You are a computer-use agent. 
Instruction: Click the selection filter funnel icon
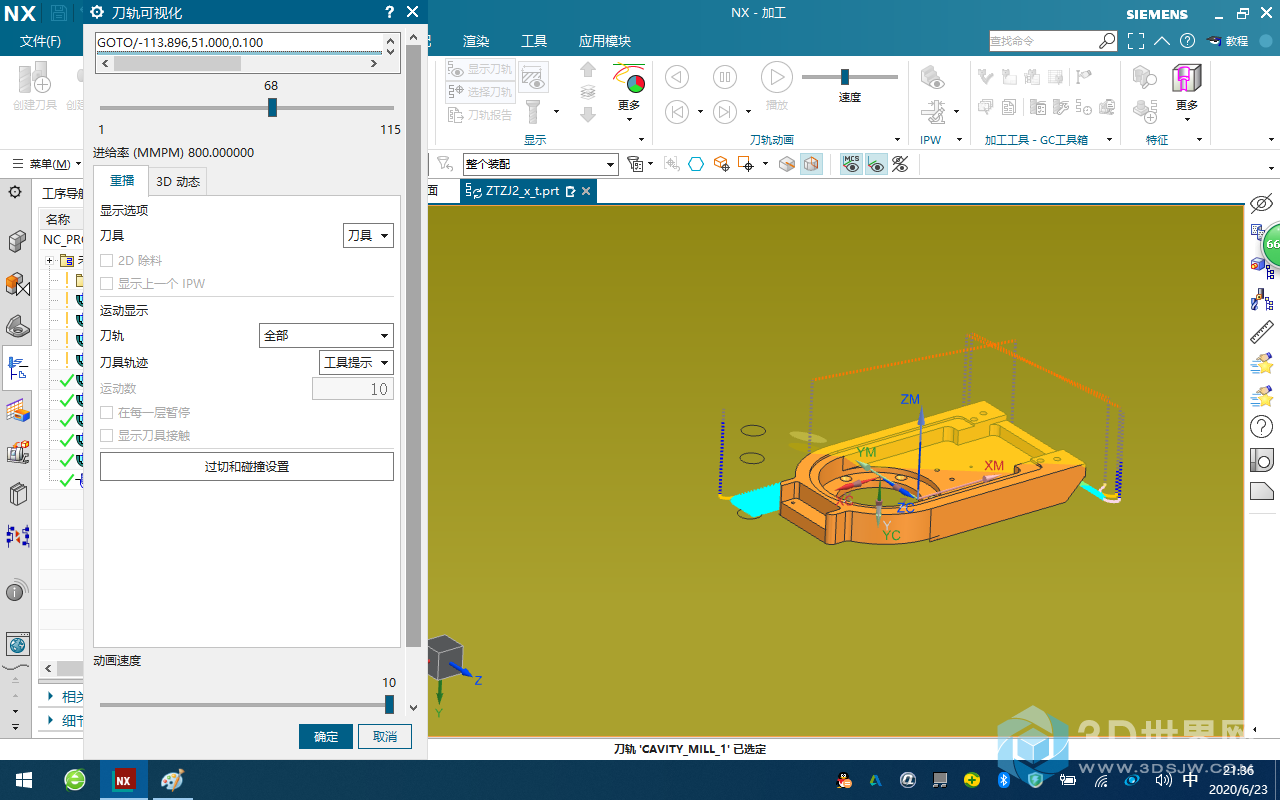pos(444,164)
